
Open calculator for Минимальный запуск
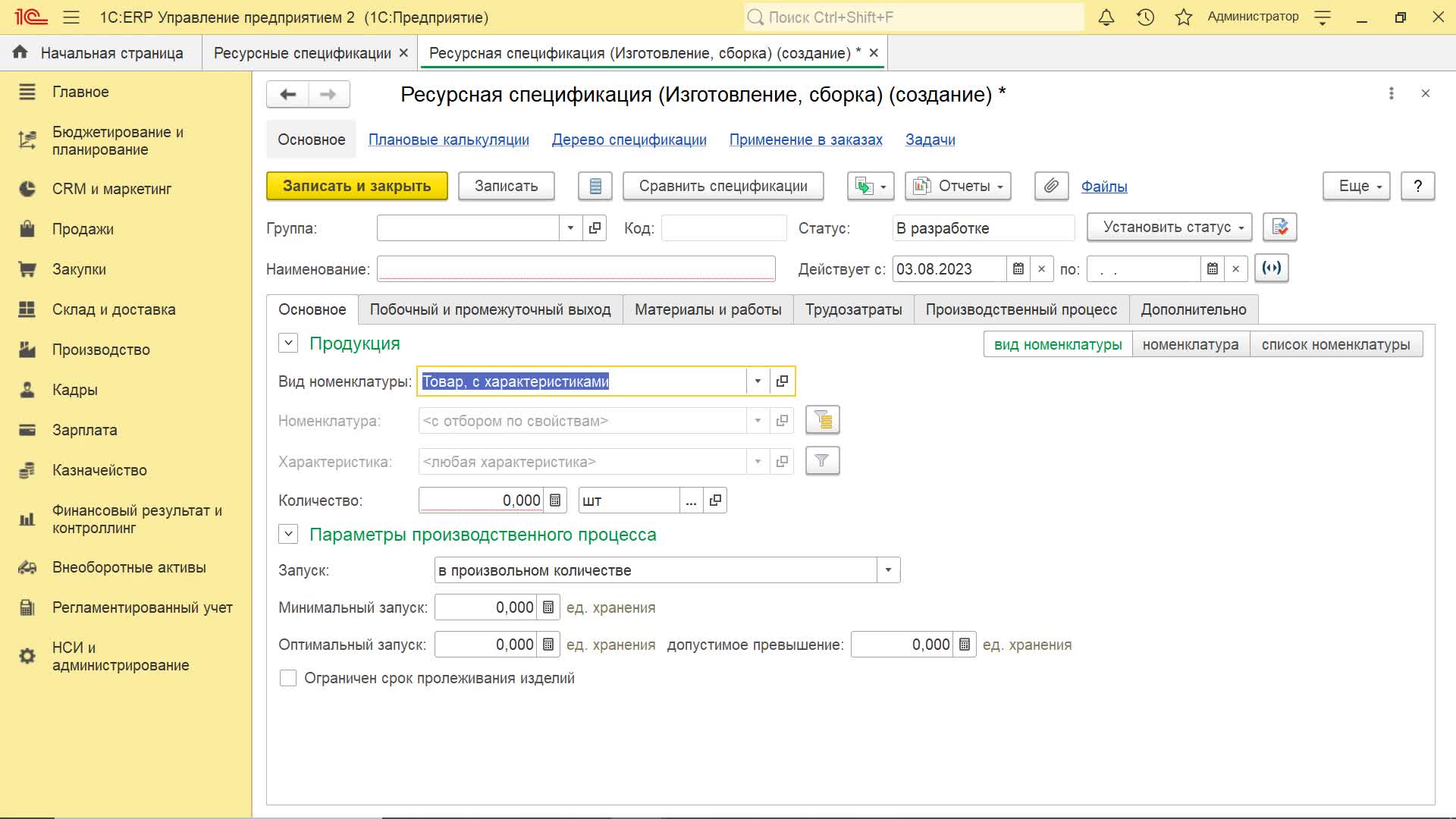[548, 607]
